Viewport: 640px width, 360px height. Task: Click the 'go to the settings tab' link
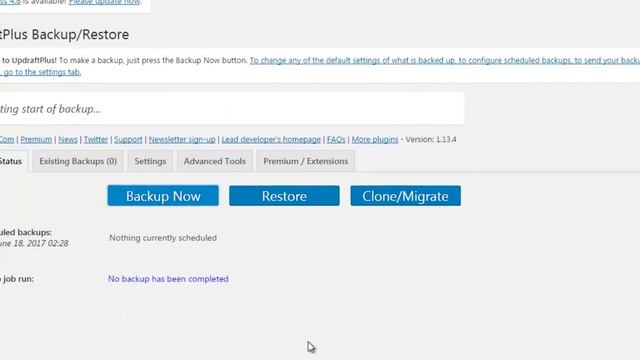41,72
